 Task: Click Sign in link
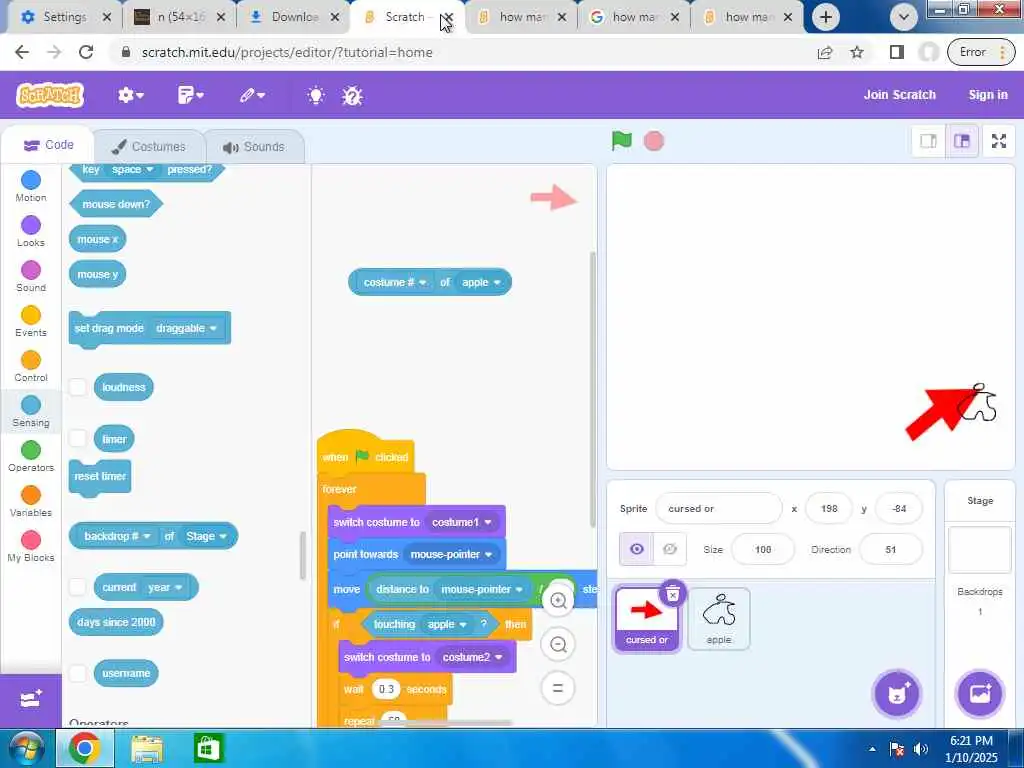tap(988, 95)
